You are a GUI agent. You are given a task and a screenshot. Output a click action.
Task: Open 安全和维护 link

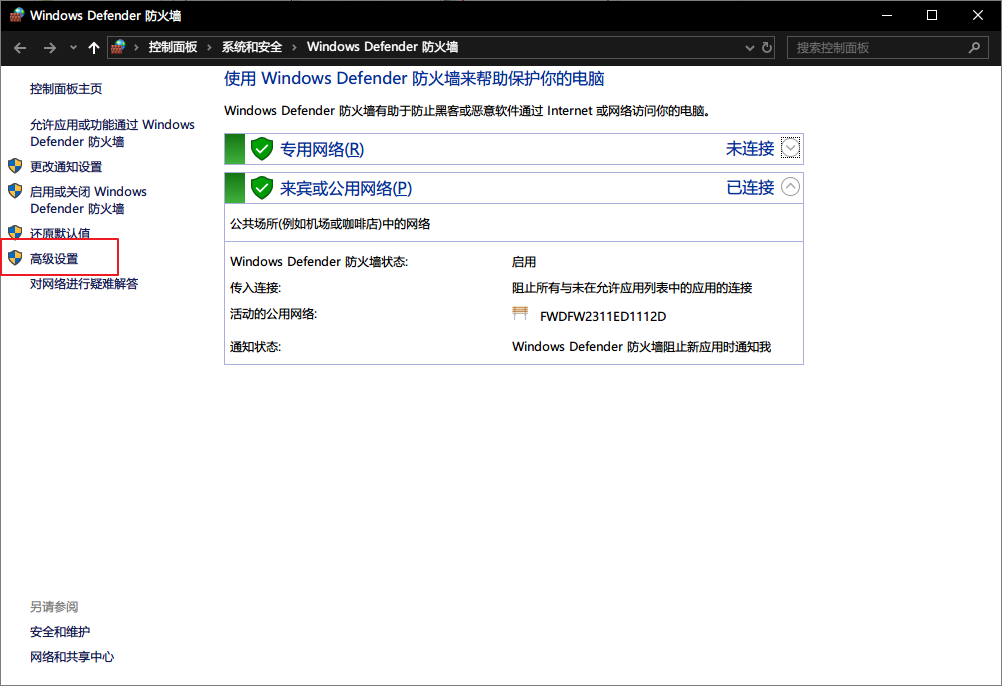60,632
